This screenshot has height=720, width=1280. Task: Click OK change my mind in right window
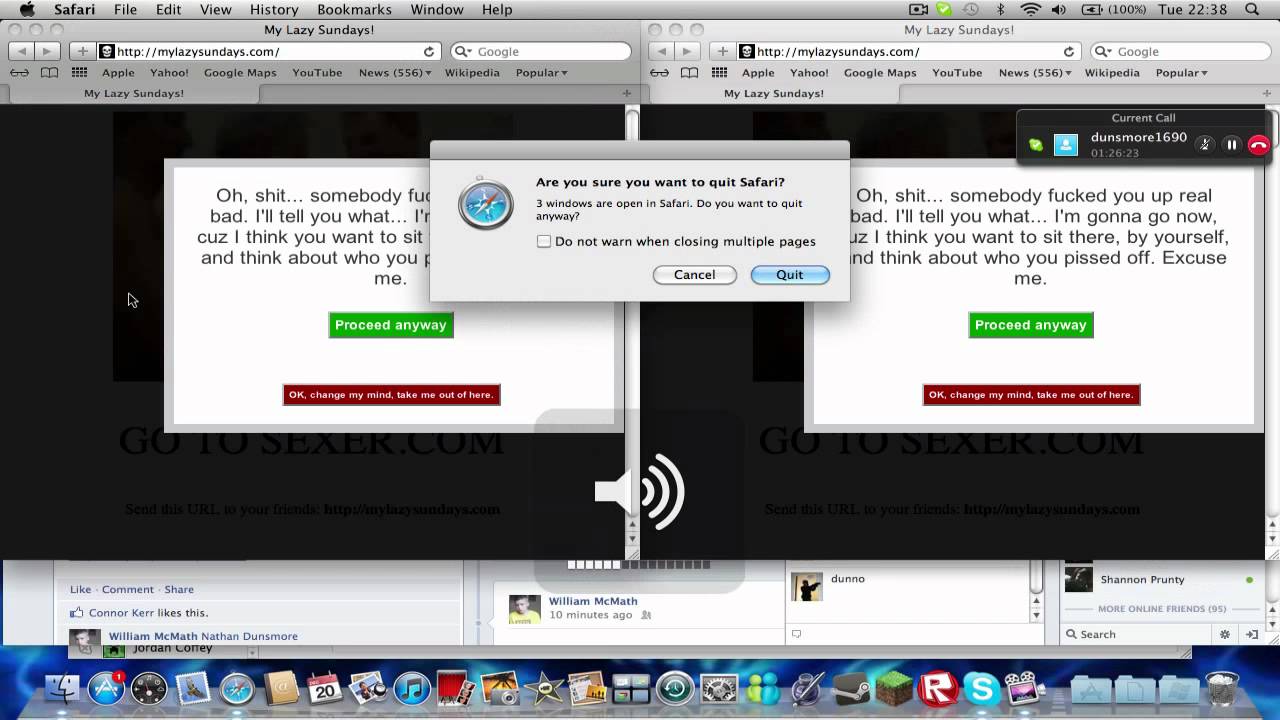[x=1031, y=395]
